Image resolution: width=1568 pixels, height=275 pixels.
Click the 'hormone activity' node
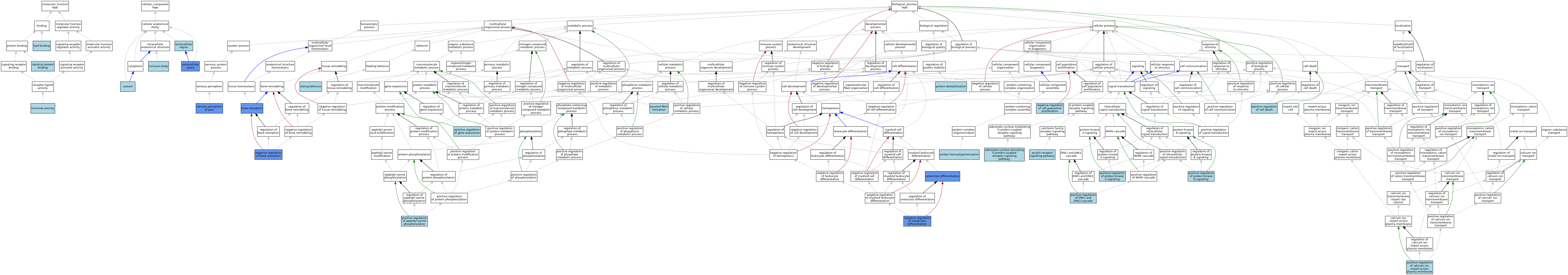[x=43, y=109]
